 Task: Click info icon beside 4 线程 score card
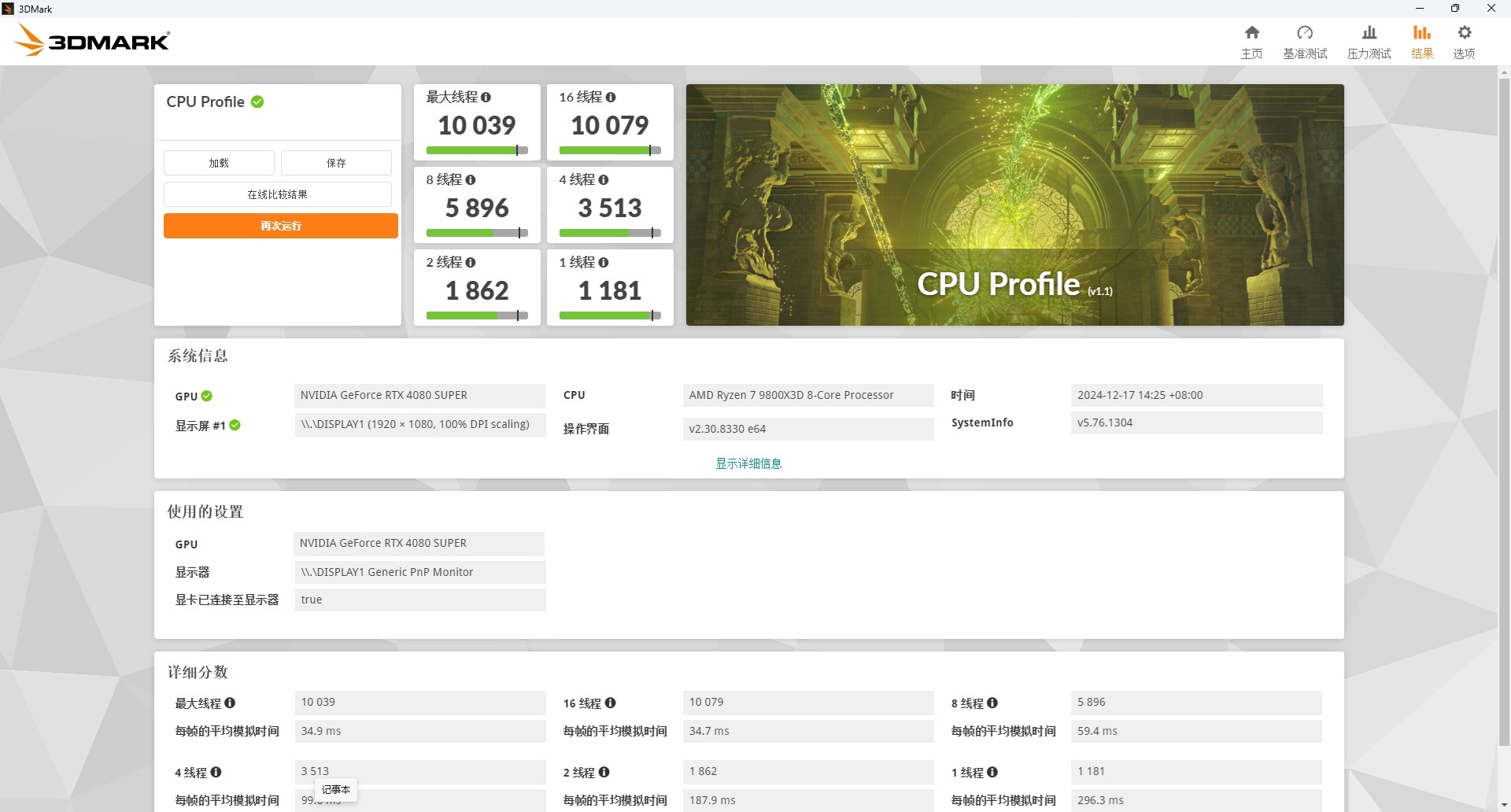pyautogui.click(x=604, y=180)
